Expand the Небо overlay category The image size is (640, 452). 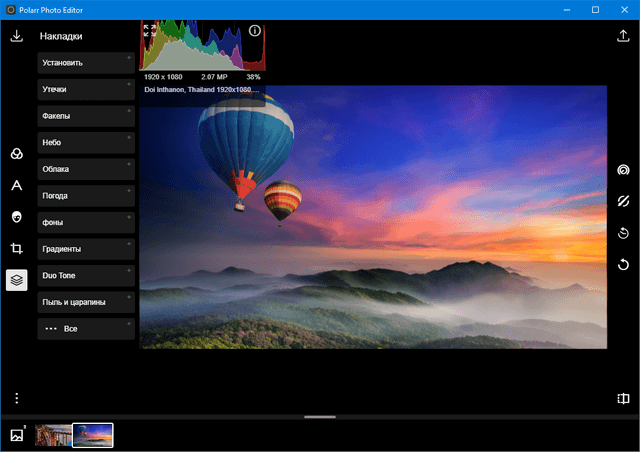point(86,143)
